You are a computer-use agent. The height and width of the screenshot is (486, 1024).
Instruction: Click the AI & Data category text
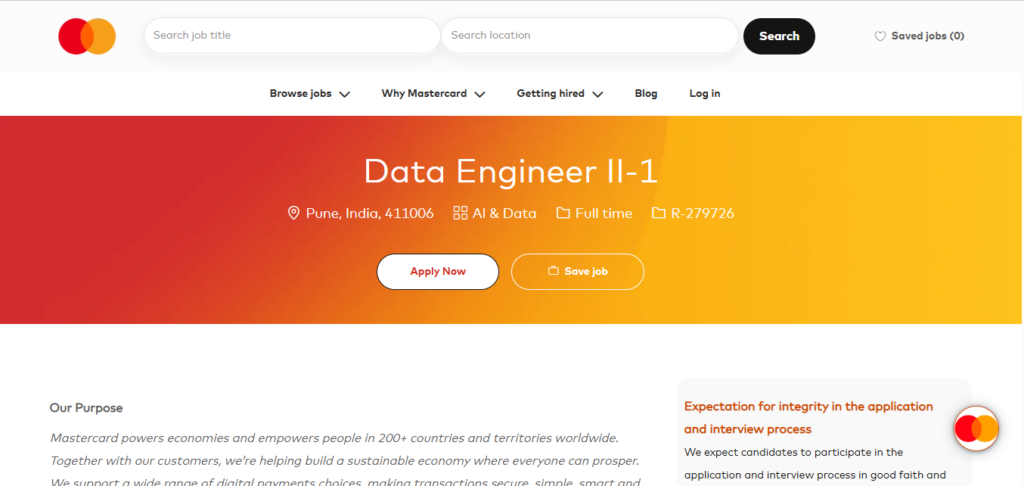[504, 213]
